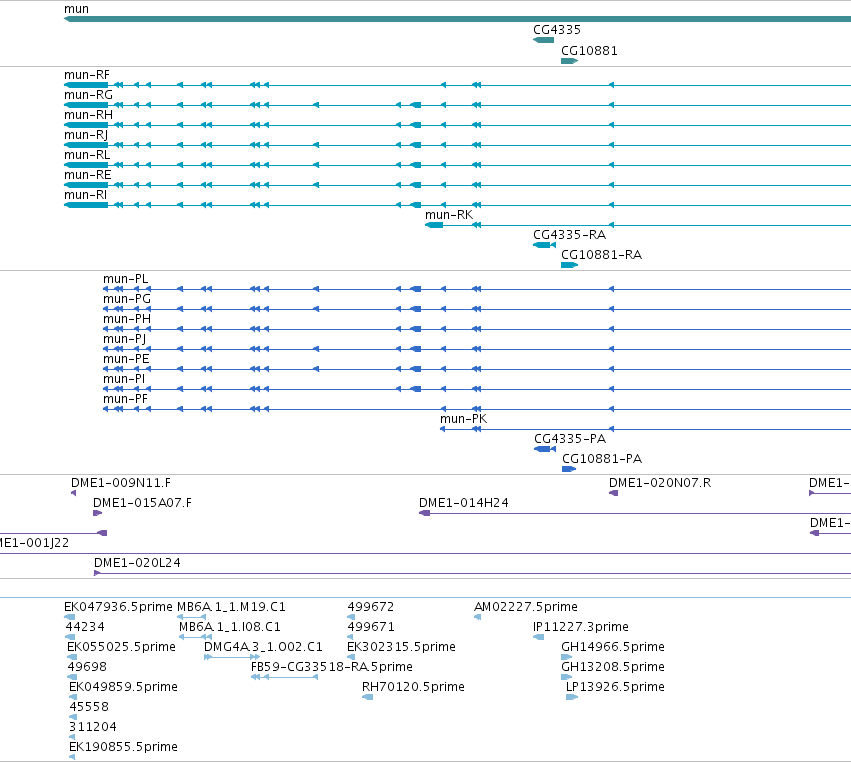851x762 pixels.
Task: Click the CG10881-PA coding glyph
Action: [x=569, y=469]
